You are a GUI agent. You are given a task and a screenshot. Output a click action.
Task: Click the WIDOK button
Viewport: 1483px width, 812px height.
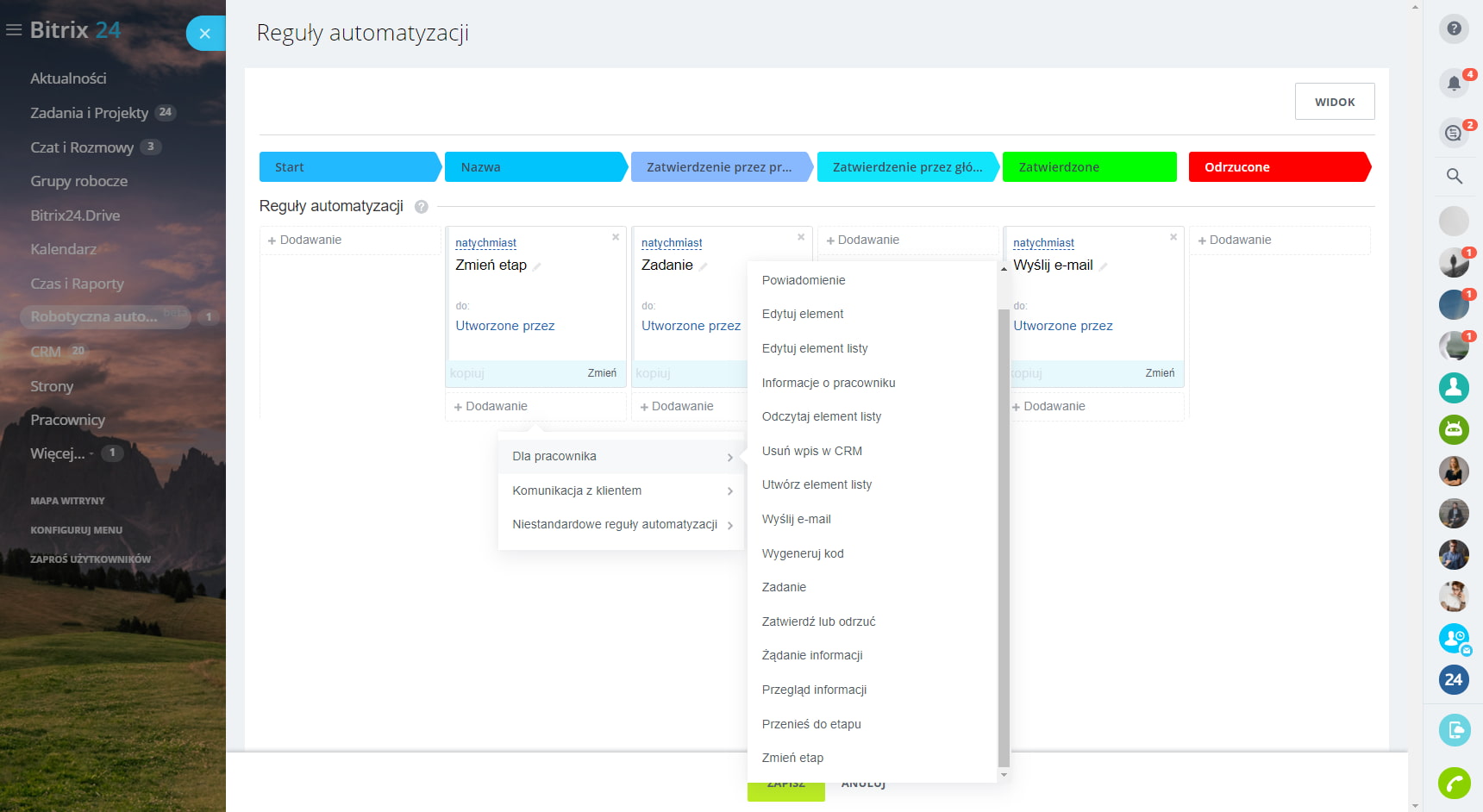coord(1334,102)
